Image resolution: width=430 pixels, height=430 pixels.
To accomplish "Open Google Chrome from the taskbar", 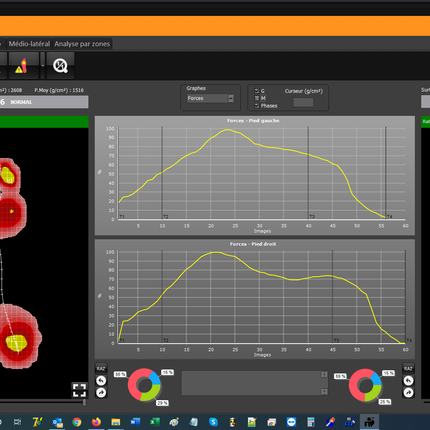I will click(x=77, y=422).
